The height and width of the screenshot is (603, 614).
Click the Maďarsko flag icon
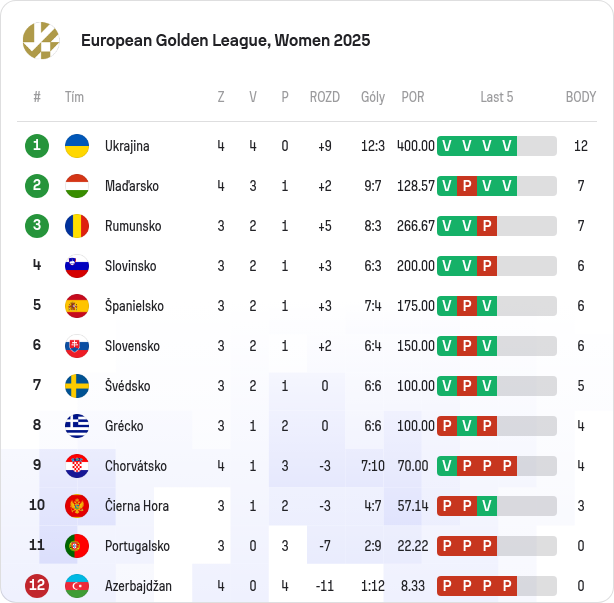(x=77, y=186)
